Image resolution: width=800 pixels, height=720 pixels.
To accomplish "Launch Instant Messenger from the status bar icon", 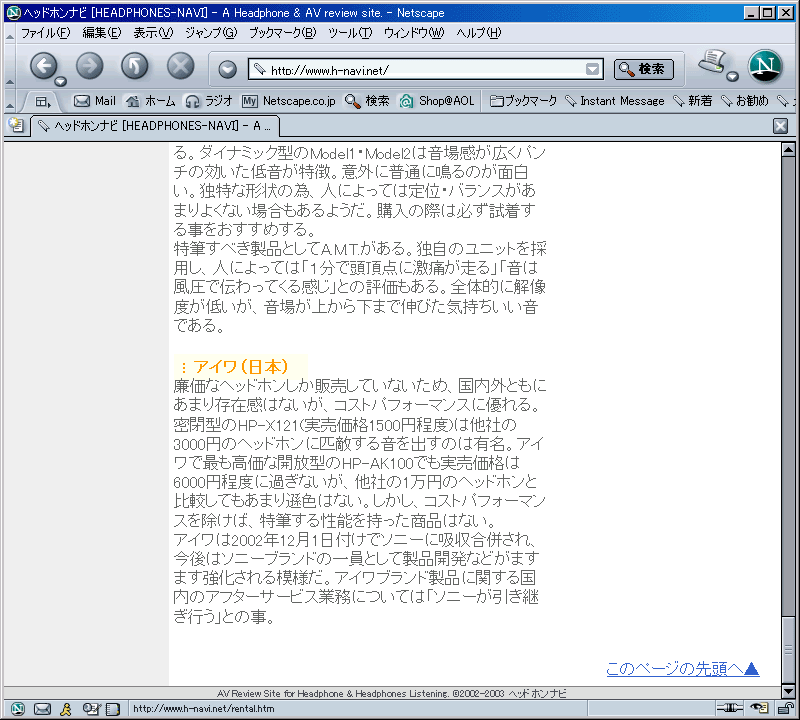I will (x=66, y=709).
